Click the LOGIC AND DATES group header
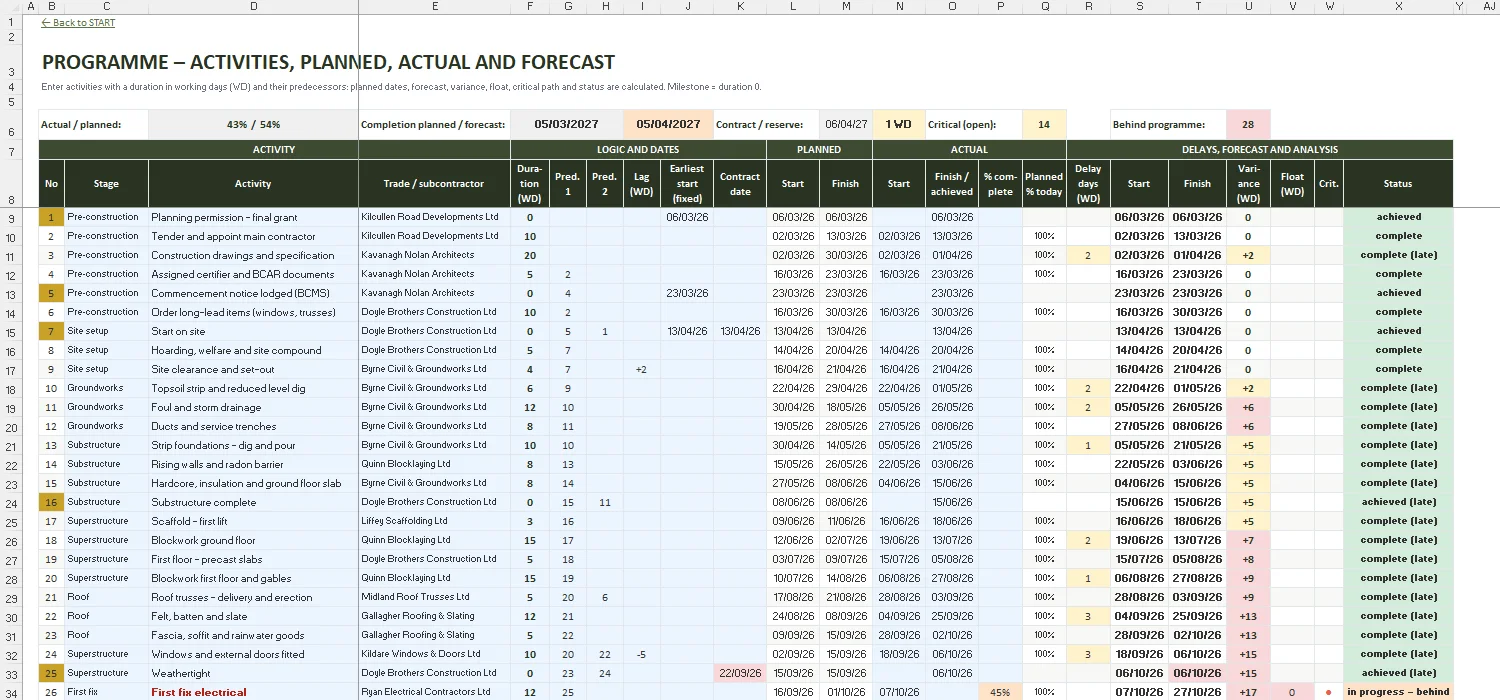Viewport: 1500px width, 700px height. [638, 150]
